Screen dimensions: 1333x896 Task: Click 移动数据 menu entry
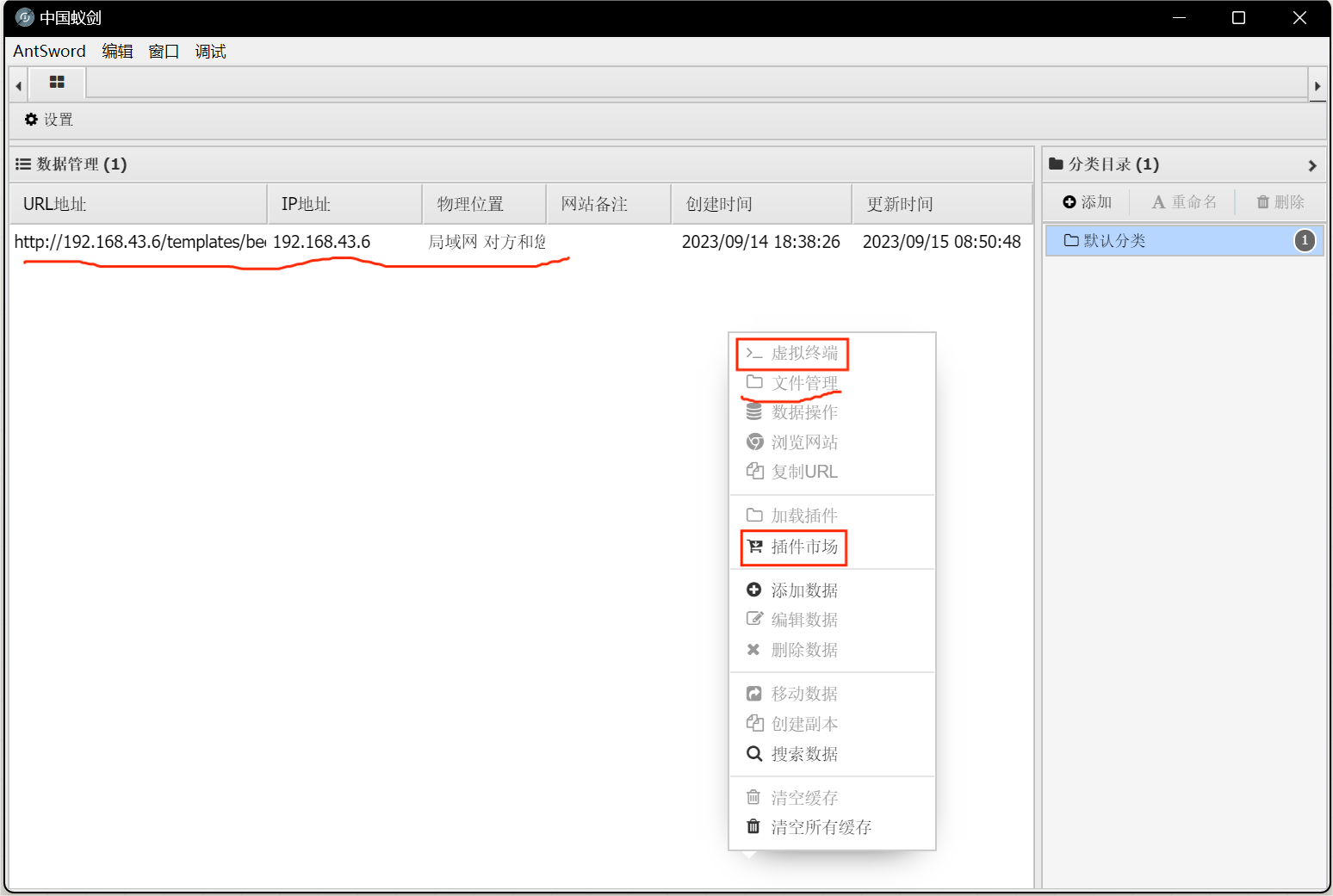coord(832,694)
